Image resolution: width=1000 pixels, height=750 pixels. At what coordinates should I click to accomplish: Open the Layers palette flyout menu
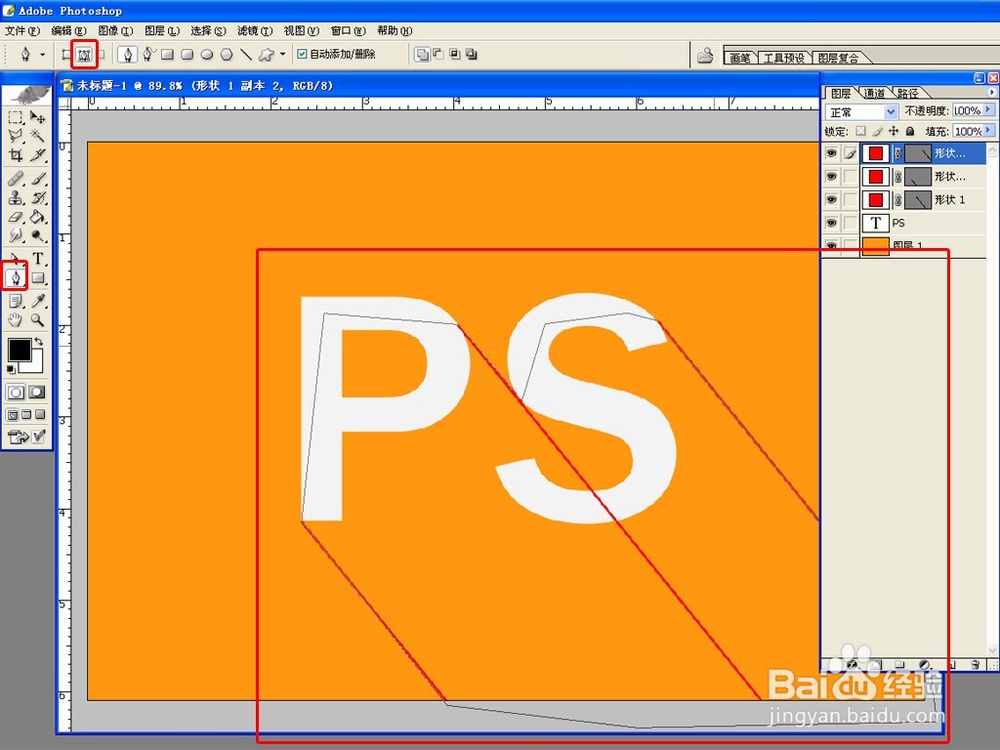[x=992, y=92]
